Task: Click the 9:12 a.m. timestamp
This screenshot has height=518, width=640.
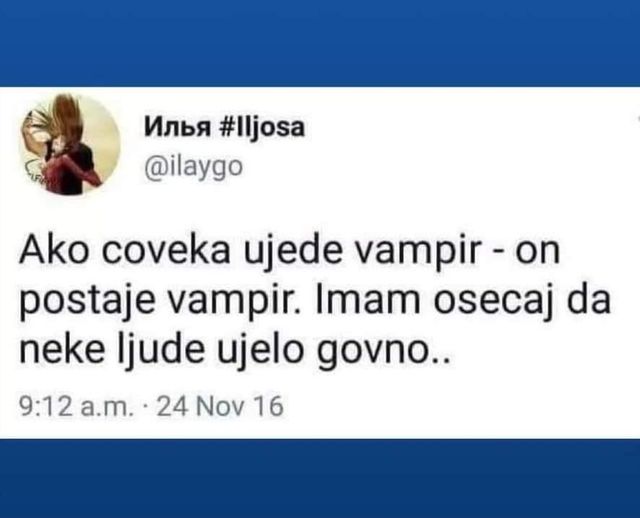Action: [x=77, y=407]
